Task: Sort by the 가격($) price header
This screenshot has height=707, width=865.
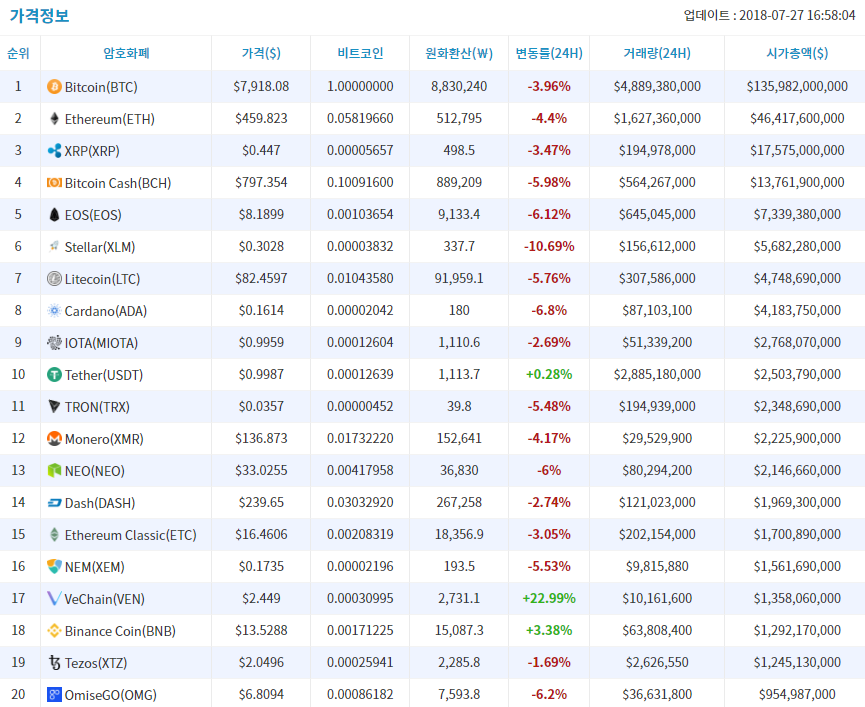Action: tap(261, 53)
